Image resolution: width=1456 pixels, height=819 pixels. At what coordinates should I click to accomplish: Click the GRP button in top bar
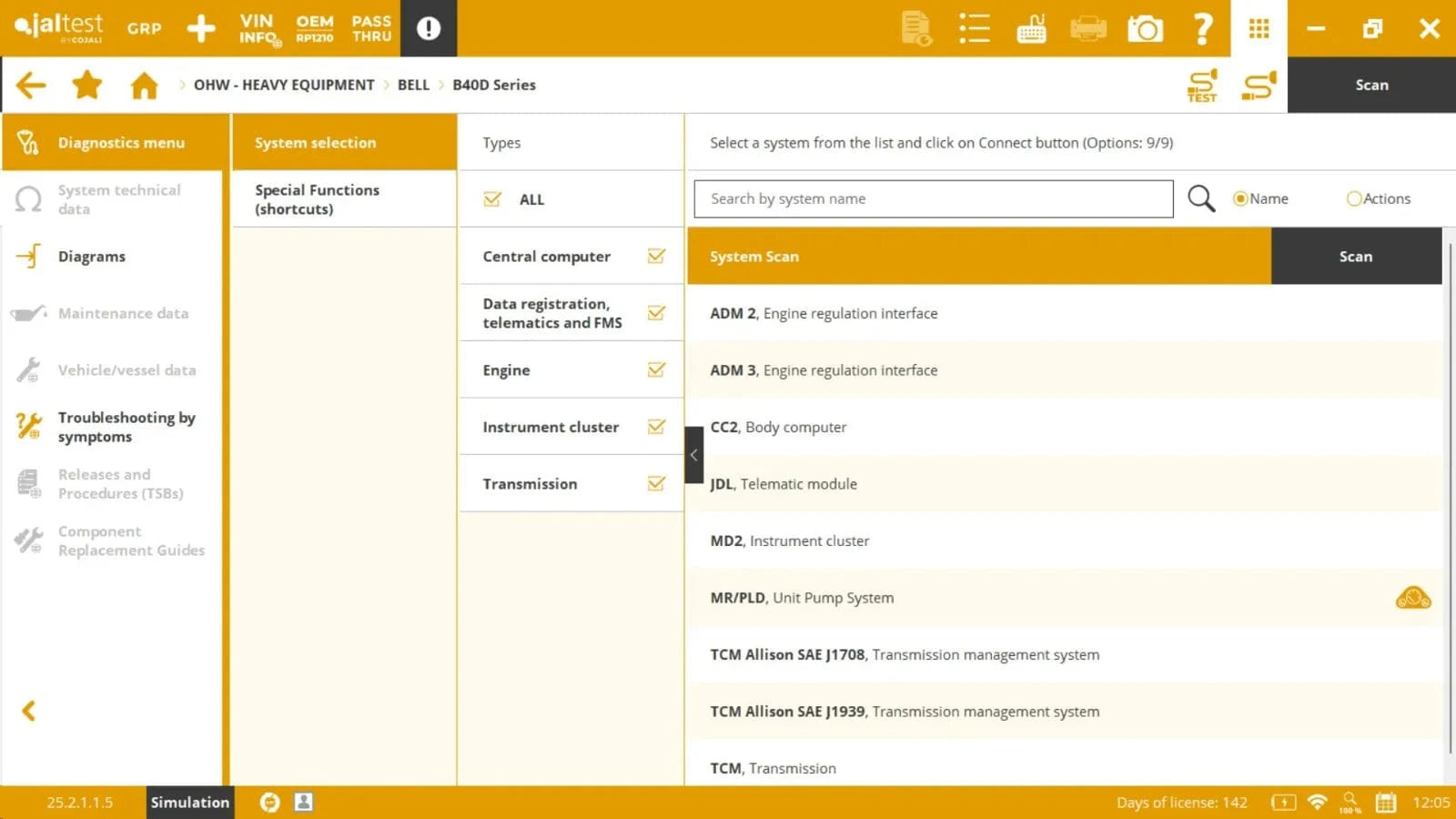tap(144, 28)
